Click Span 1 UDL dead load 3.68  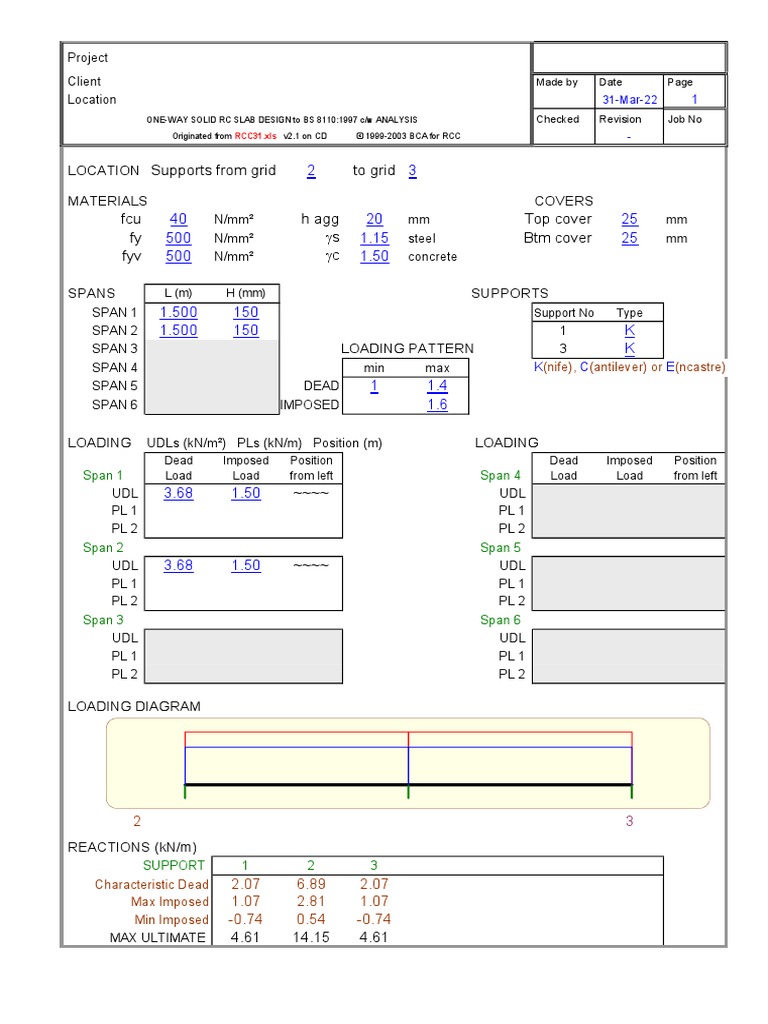[178, 493]
